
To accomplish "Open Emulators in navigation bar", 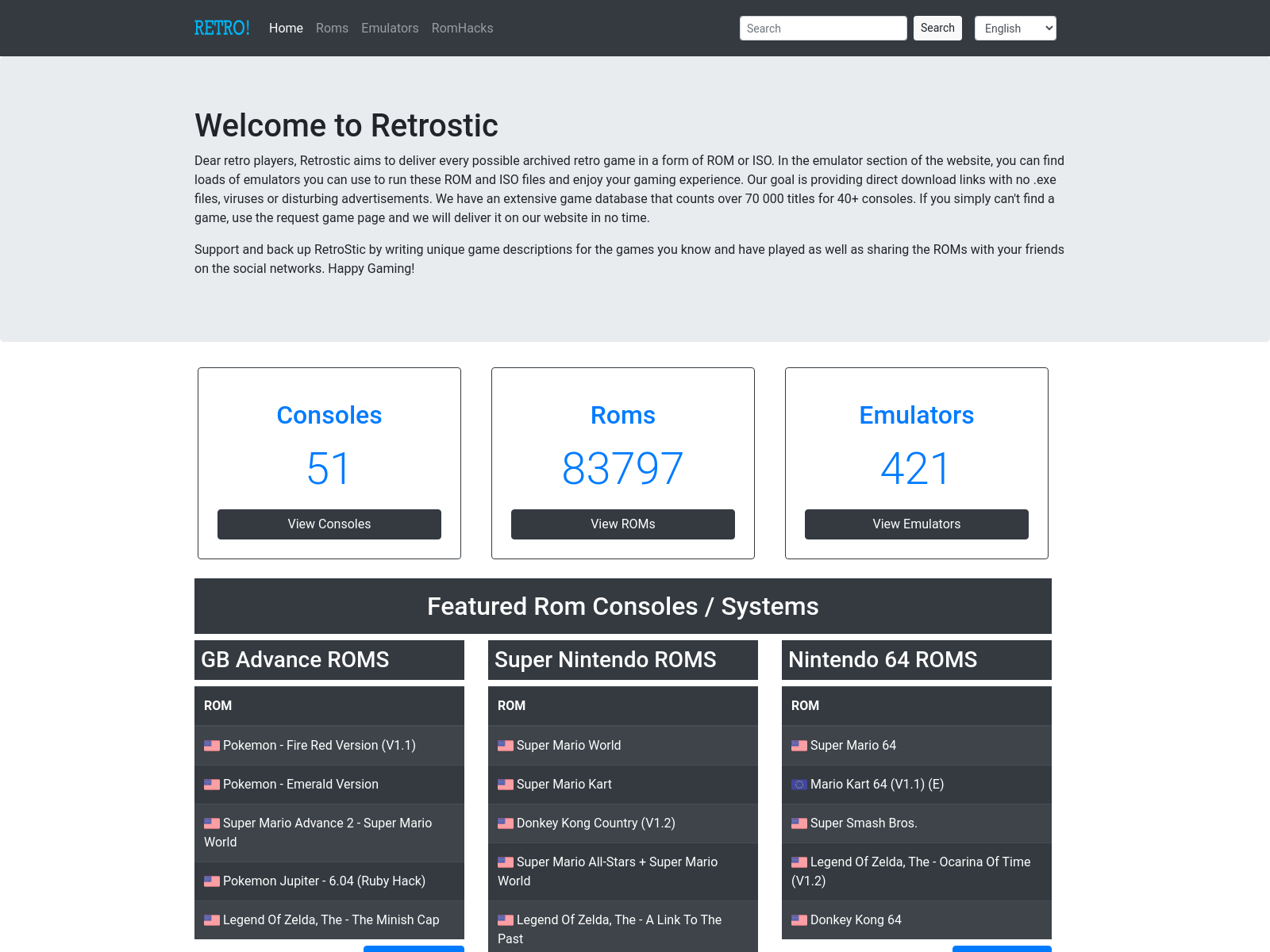I will click(390, 28).
